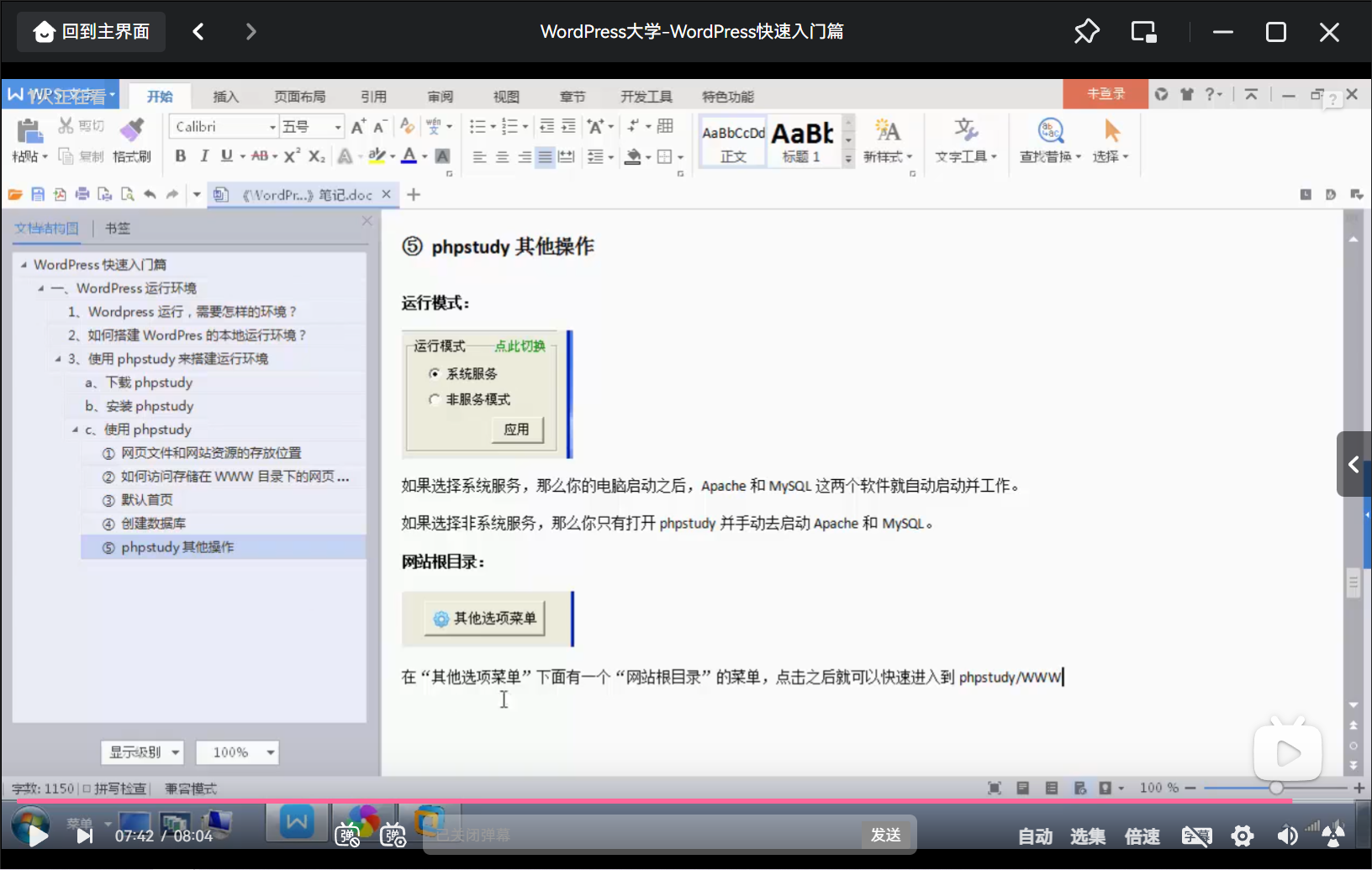Click the justify alignment icon

(x=546, y=156)
